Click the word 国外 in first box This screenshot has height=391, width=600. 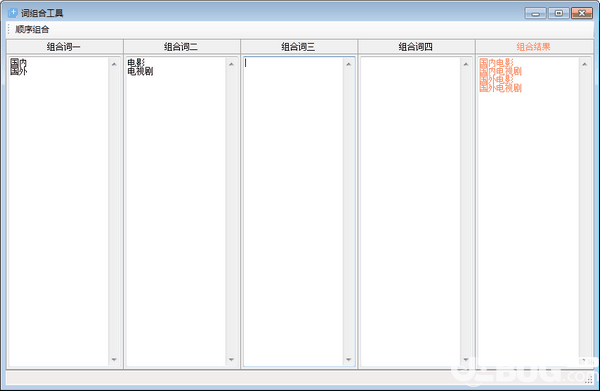(18, 71)
